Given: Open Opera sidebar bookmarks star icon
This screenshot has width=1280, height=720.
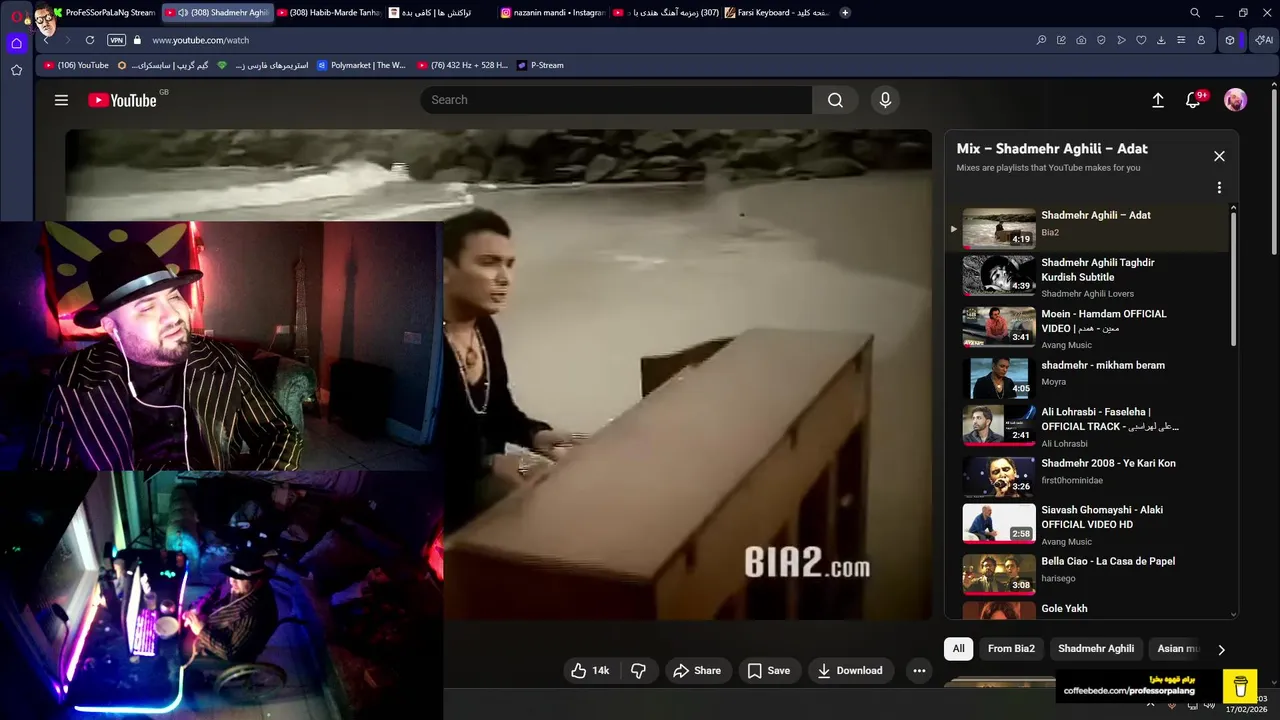Looking at the screenshot, I should (x=16, y=70).
